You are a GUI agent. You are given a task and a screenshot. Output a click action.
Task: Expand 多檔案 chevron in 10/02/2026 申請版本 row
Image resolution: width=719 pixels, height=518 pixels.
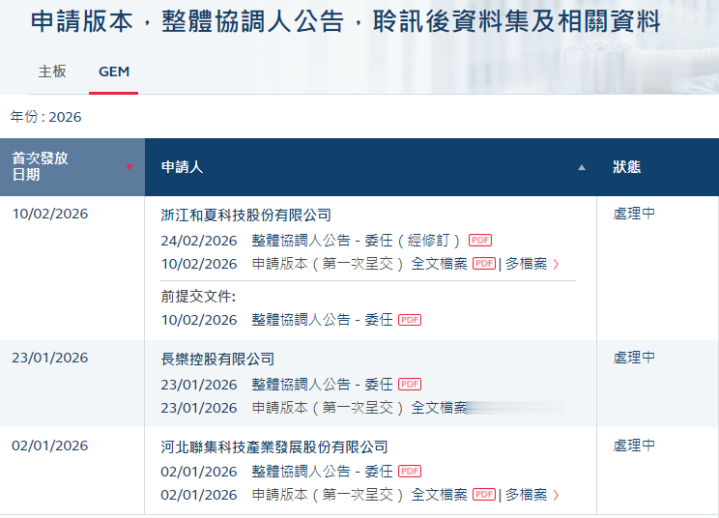556,264
